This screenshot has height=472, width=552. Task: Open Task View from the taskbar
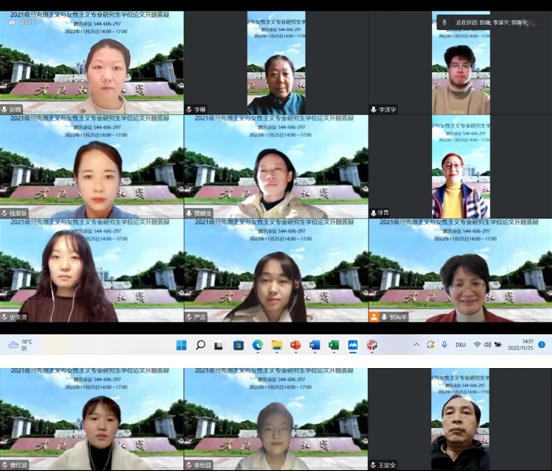(219, 346)
